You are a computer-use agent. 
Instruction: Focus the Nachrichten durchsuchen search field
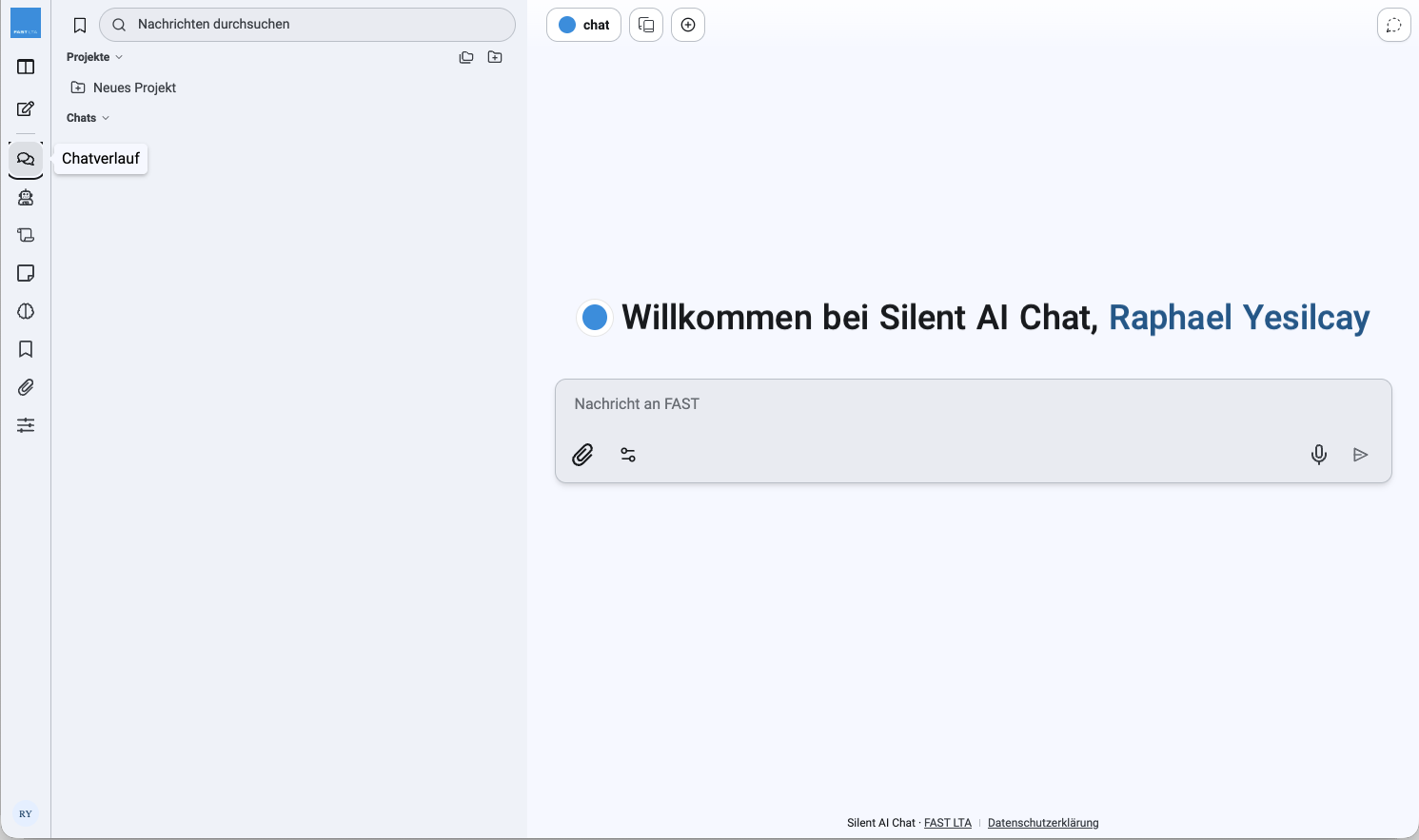tap(307, 25)
